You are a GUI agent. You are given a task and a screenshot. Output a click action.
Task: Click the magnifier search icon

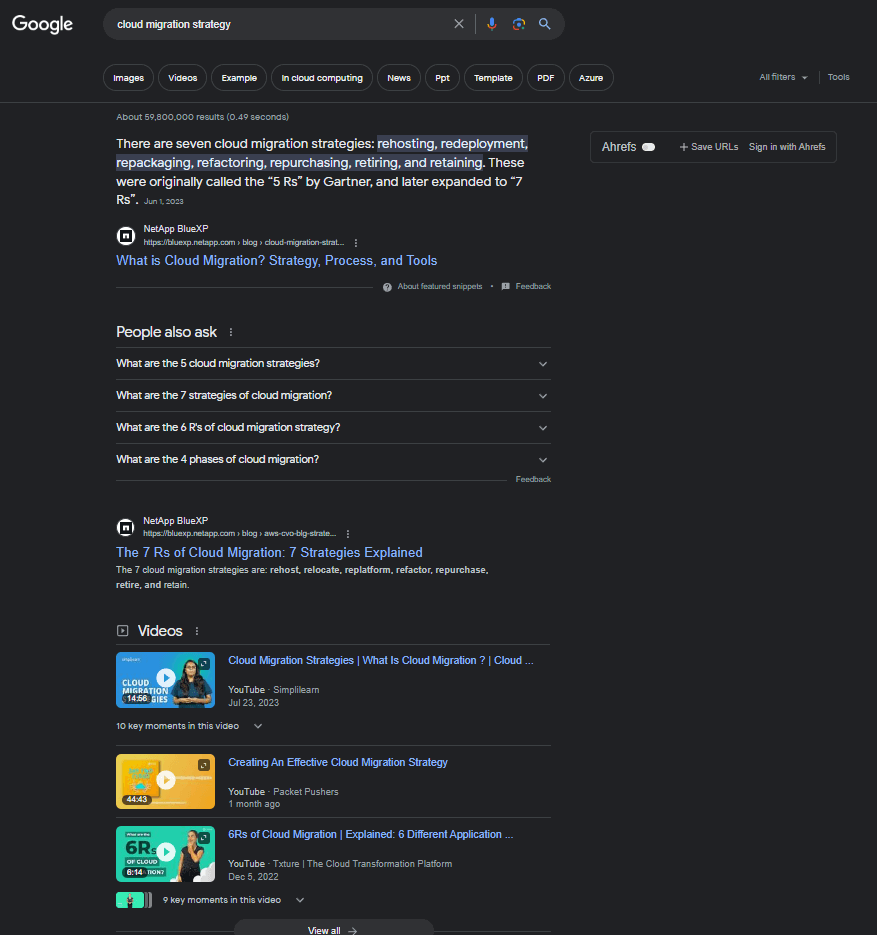click(544, 24)
